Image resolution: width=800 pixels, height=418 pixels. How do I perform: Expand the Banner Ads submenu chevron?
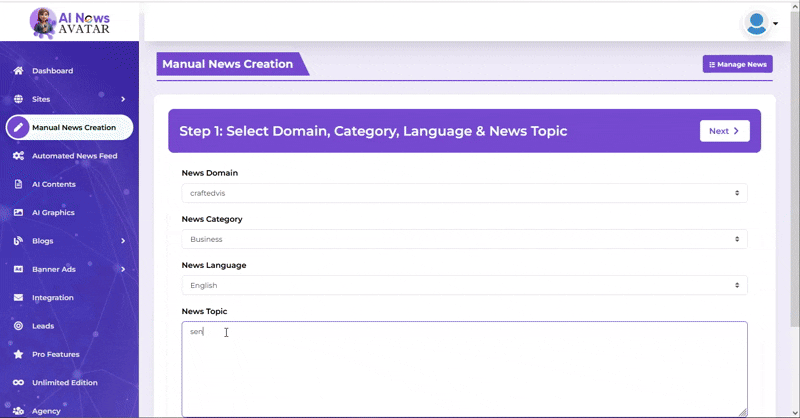click(123, 269)
